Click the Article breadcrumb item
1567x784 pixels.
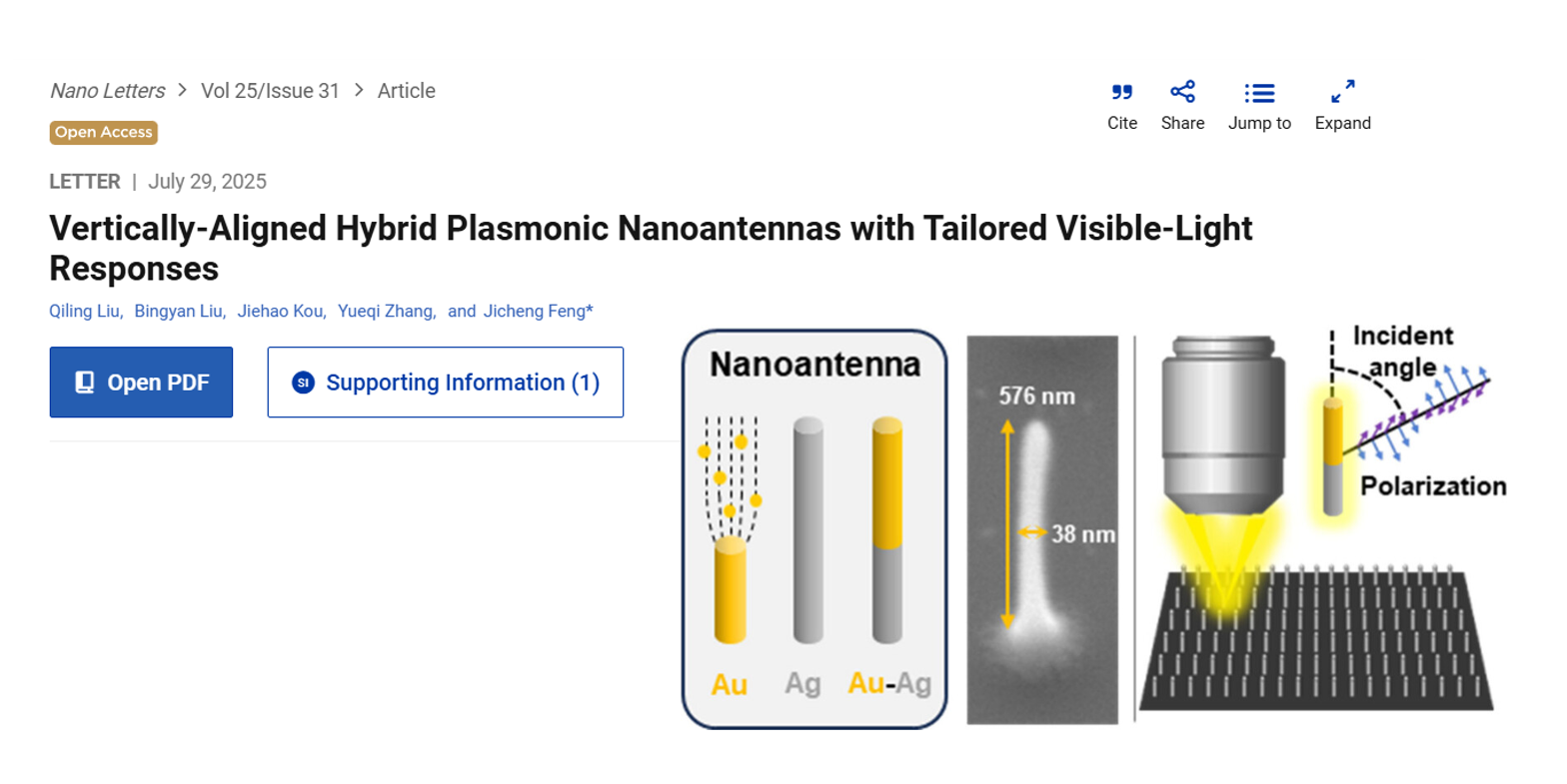(x=406, y=91)
